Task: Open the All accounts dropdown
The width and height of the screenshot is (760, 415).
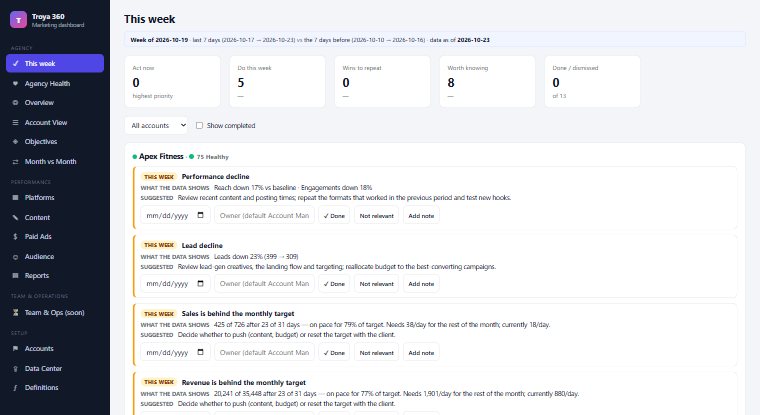Action: tap(156, 126)
